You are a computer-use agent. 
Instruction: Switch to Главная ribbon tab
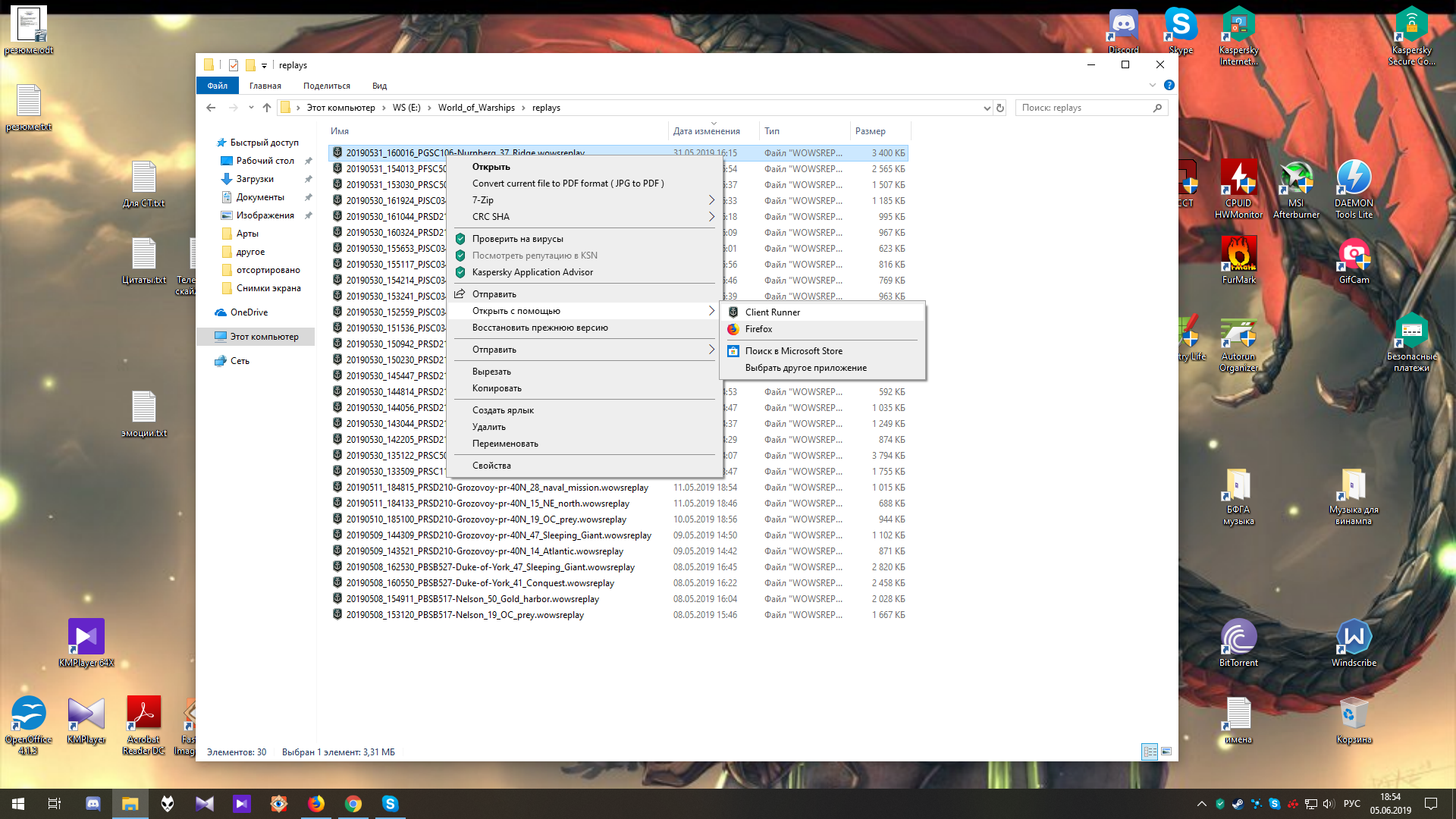click(x=265, y=86)
